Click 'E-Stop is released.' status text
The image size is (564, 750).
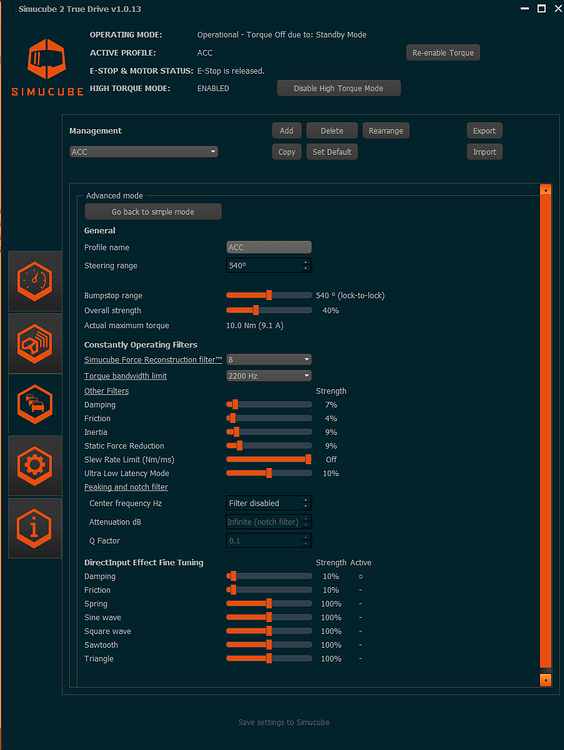(x=231, y=71)
